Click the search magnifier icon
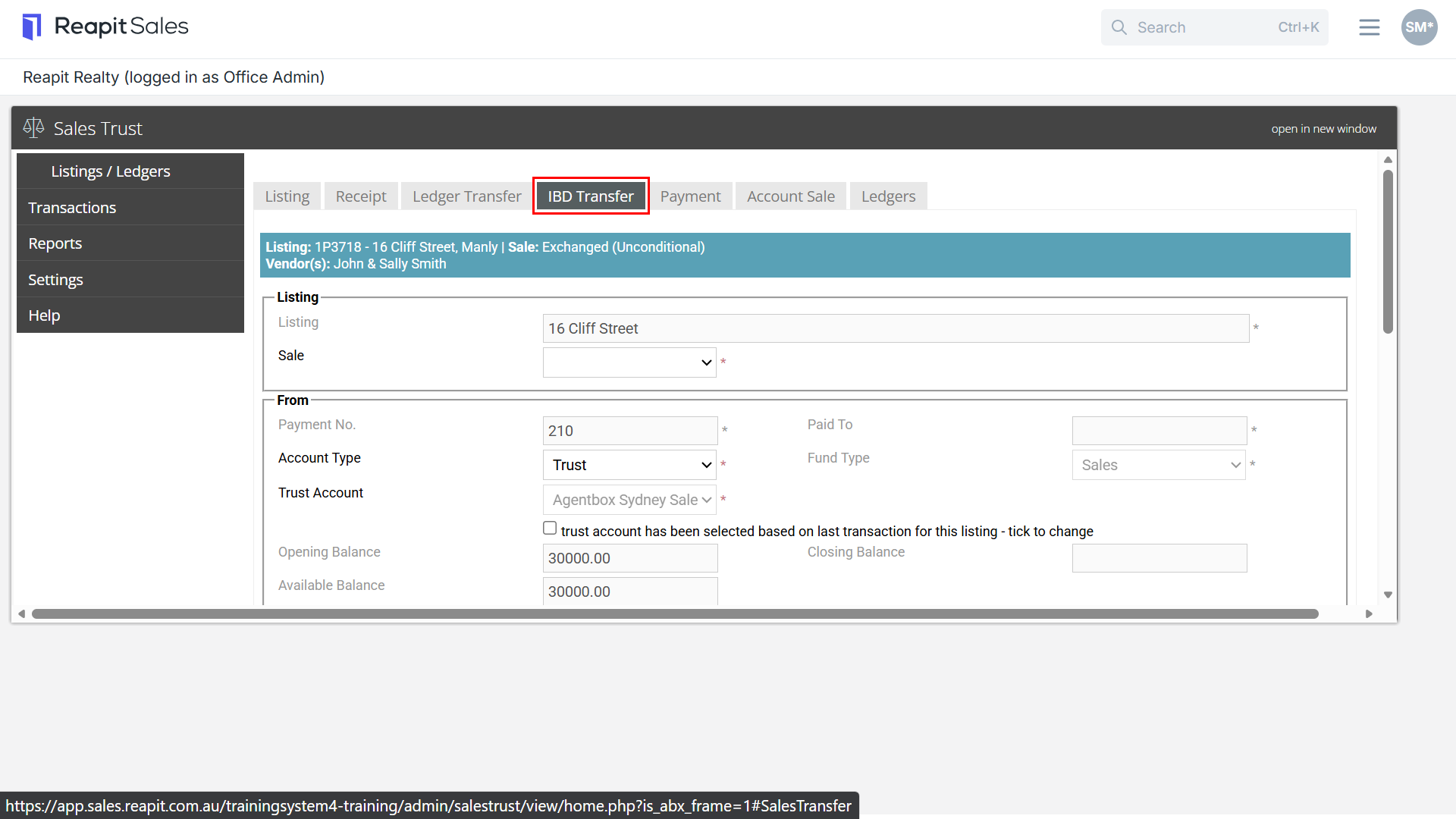The height and width of the screenshot is (819, 1456). pos(1119,27)
